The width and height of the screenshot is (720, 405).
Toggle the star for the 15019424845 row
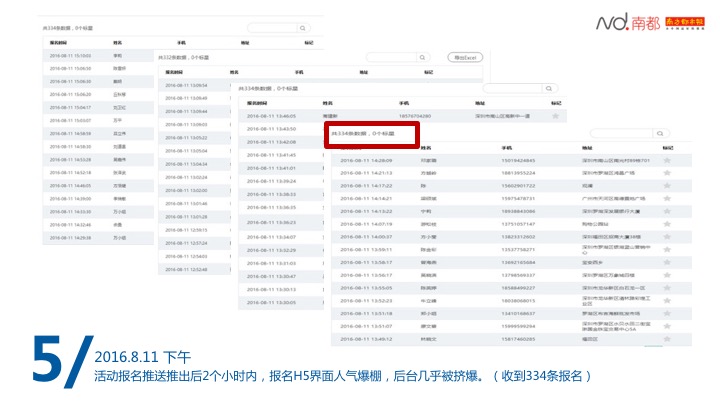pos(667,159)
